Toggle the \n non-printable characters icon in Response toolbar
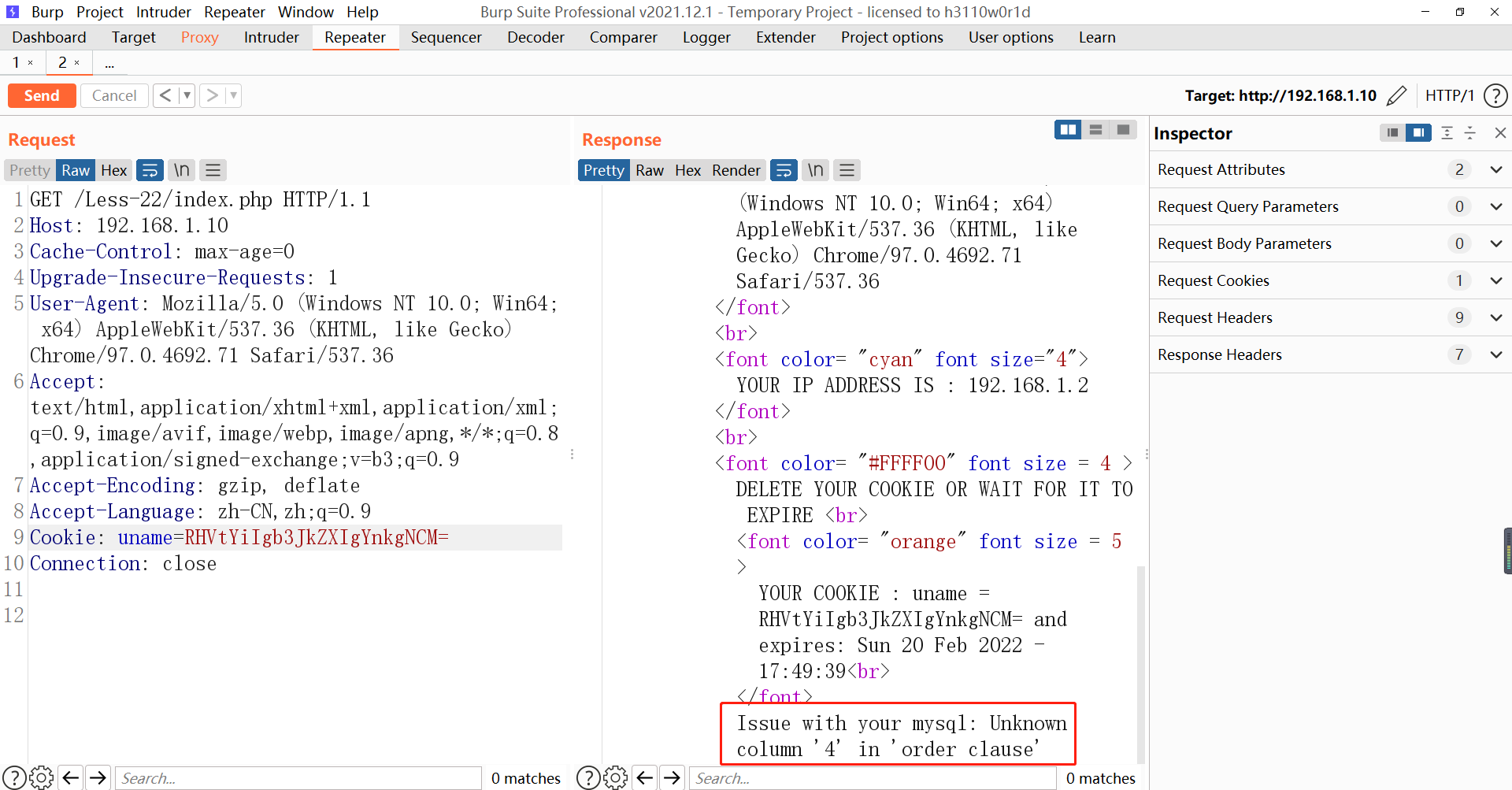This screenshot has height=790, width=1512. click(x=815, y=169)
